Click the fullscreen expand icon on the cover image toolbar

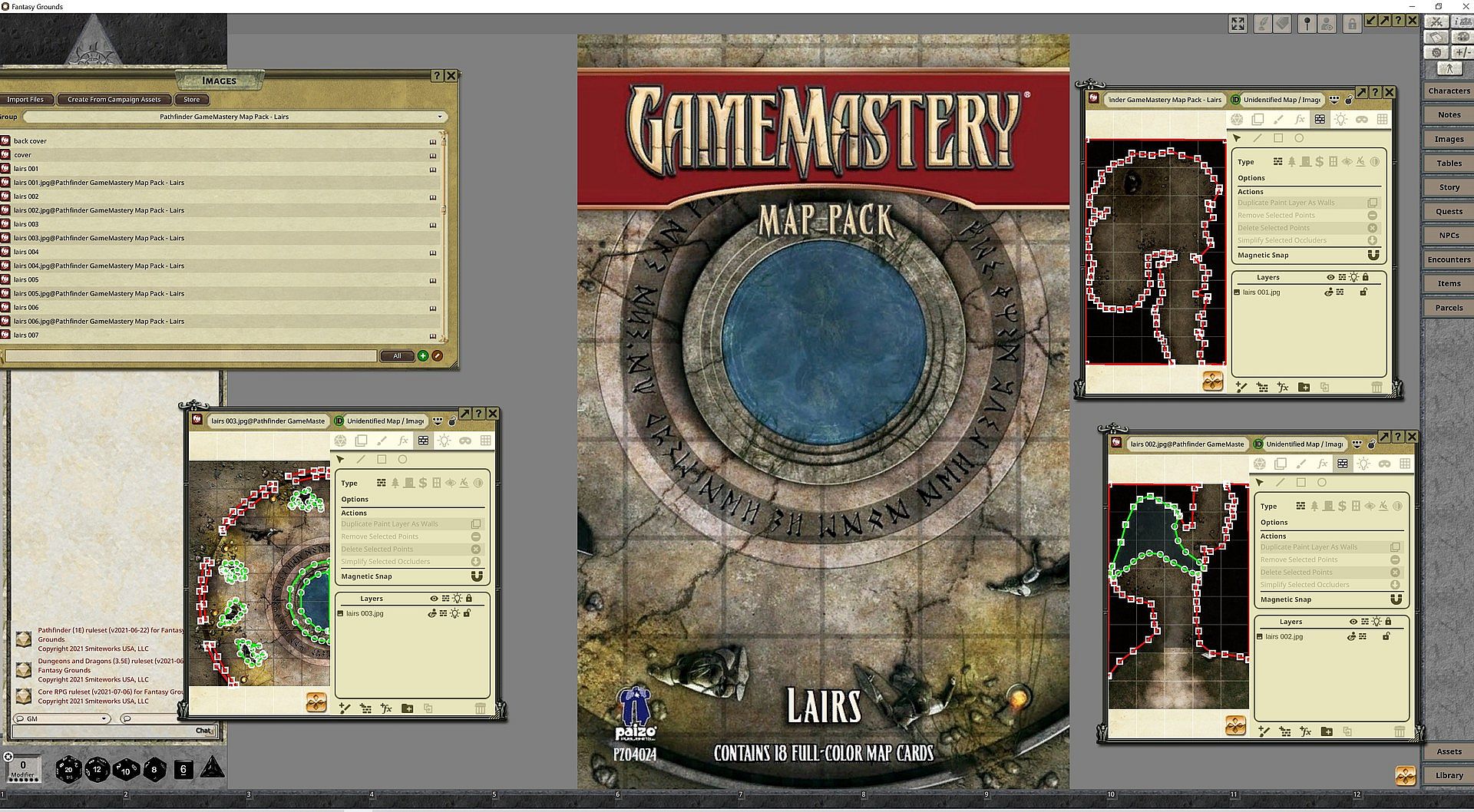pos(1238,24)
